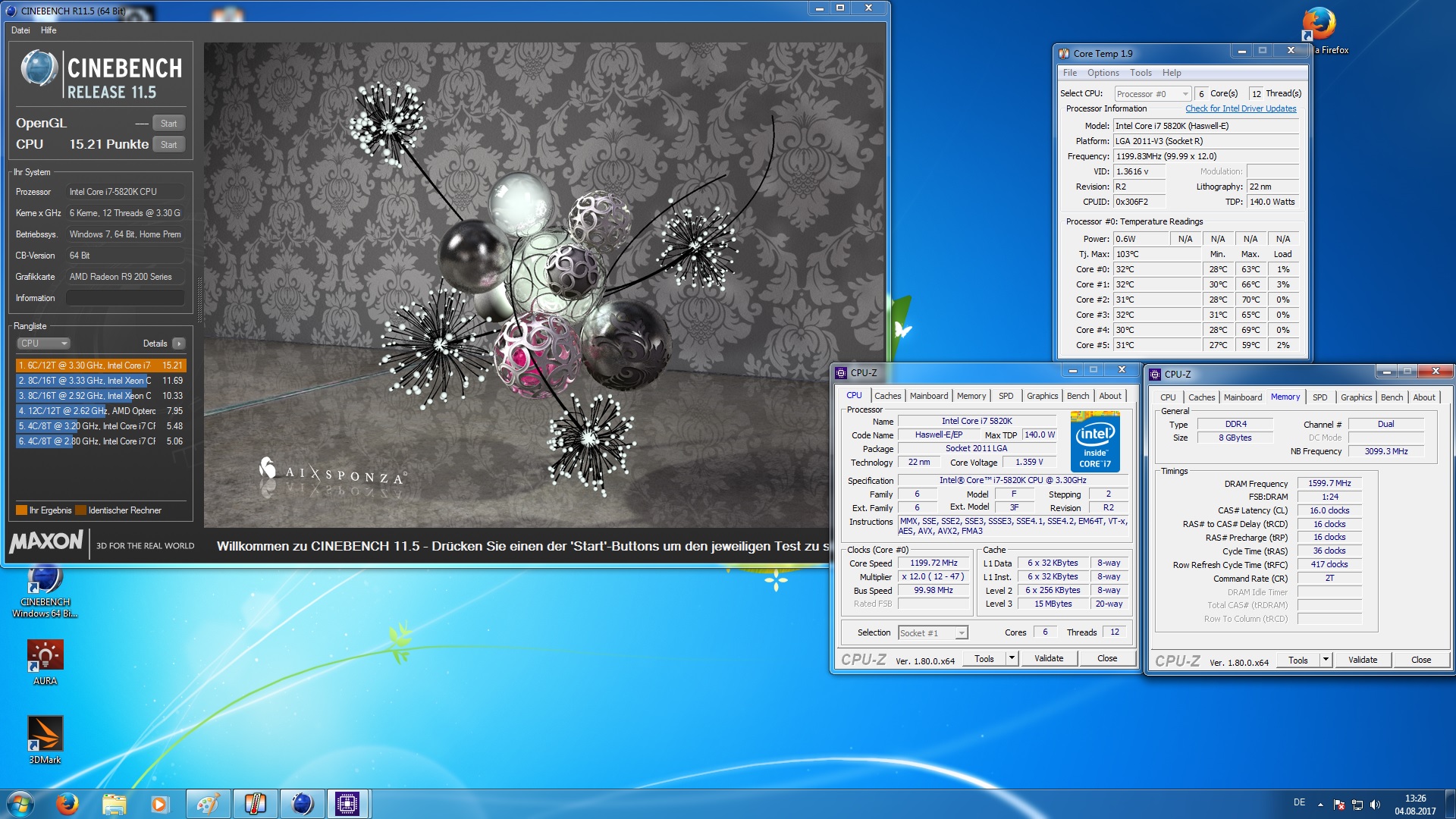1456x819 pixels.
Task: Click the volume speaker tray icon
Action: (1375, 805)
